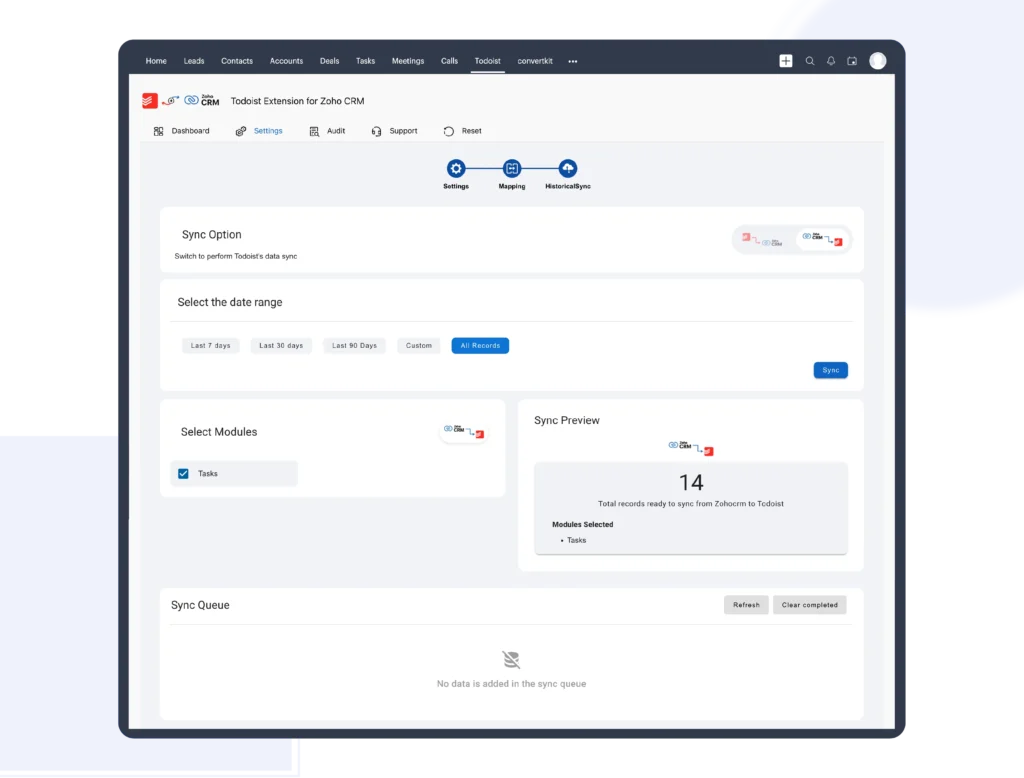The height and width of the screenshot is (778, 1024).
Task: Open the ellipsis menu in the navigation bar
Action: click(x=572, y=61)
